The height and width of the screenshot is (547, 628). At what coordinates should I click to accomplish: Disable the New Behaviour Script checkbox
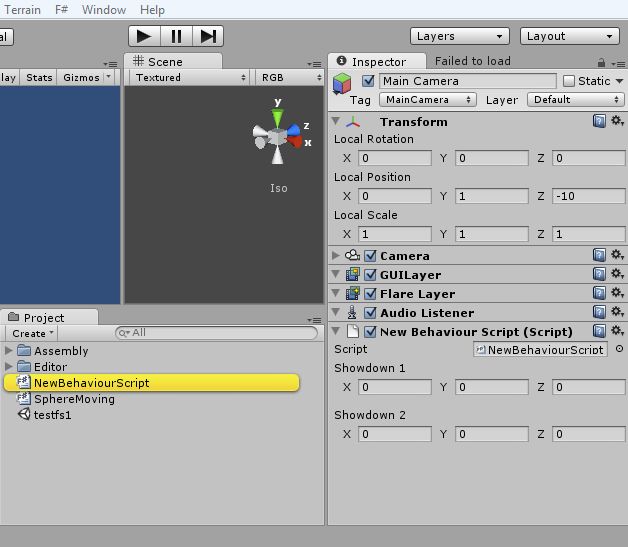(370, 332)
